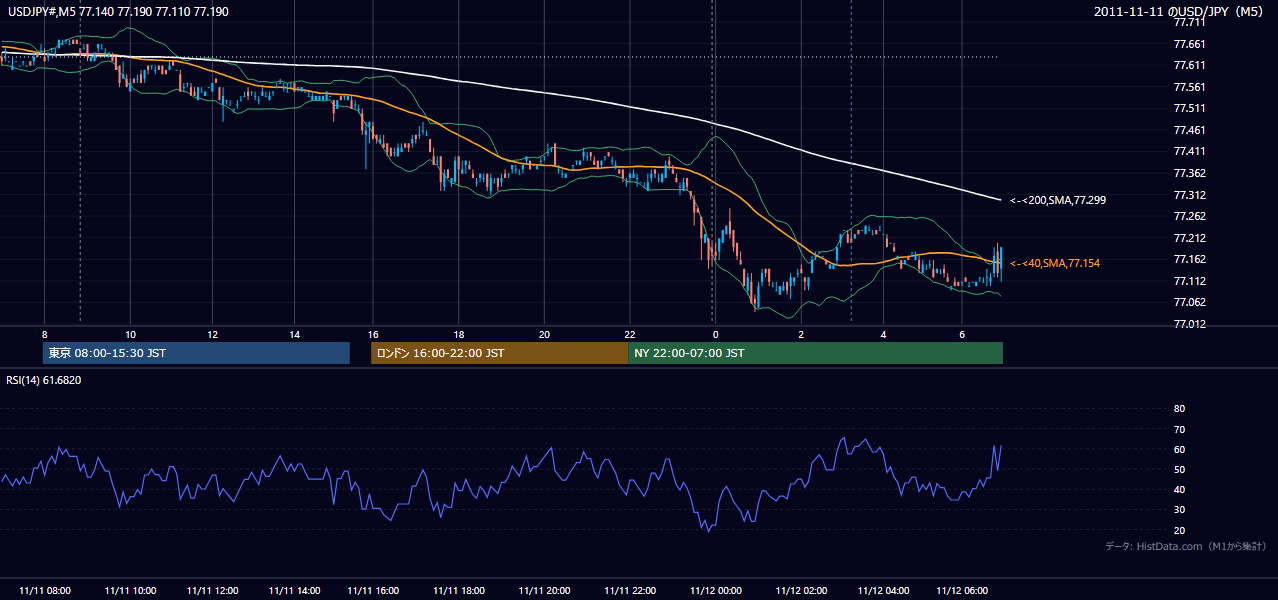1278x600 pixels.
Task: Click the 11/11 08:00 time axis label
Action: click(45, 591)
